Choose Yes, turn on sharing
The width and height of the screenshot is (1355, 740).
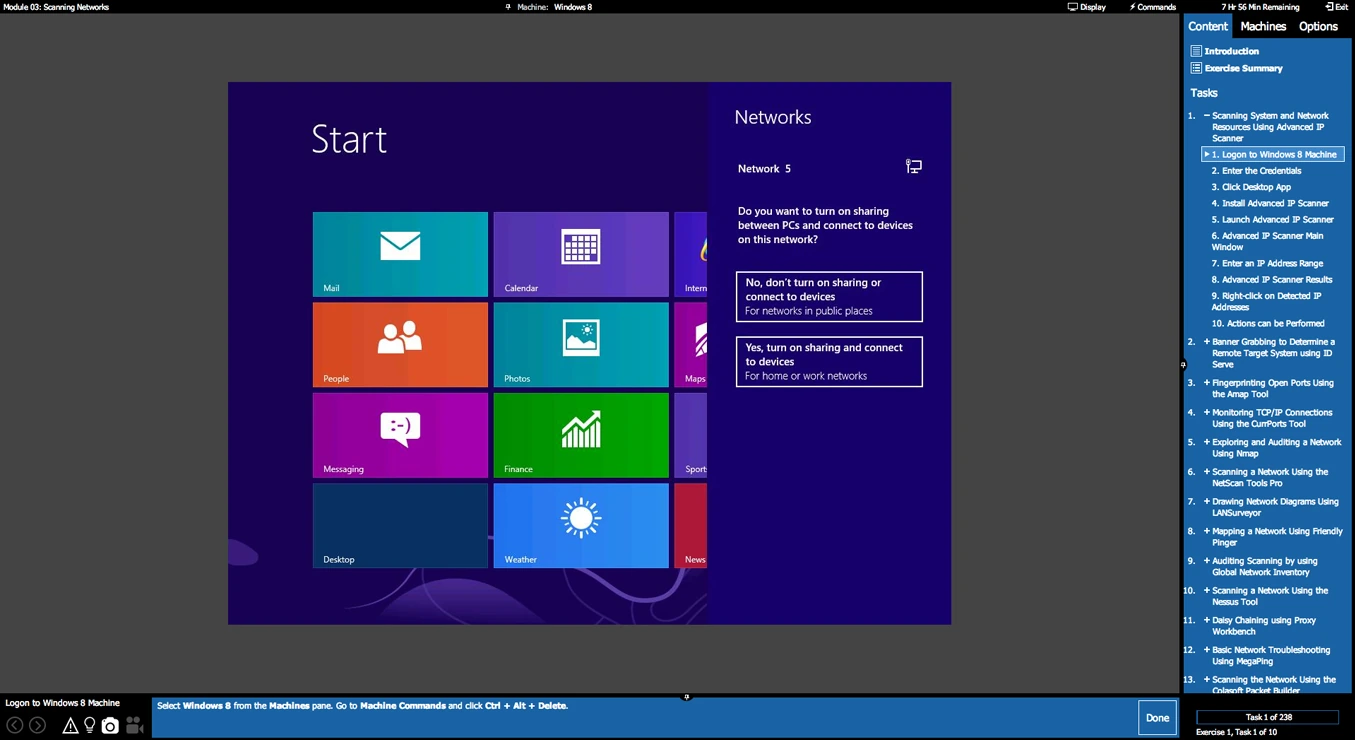coord(829,362)
